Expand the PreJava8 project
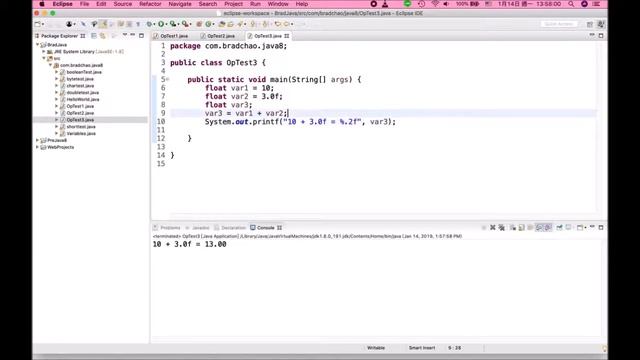This screenshot has height=360, width=640. pos(37,140)
